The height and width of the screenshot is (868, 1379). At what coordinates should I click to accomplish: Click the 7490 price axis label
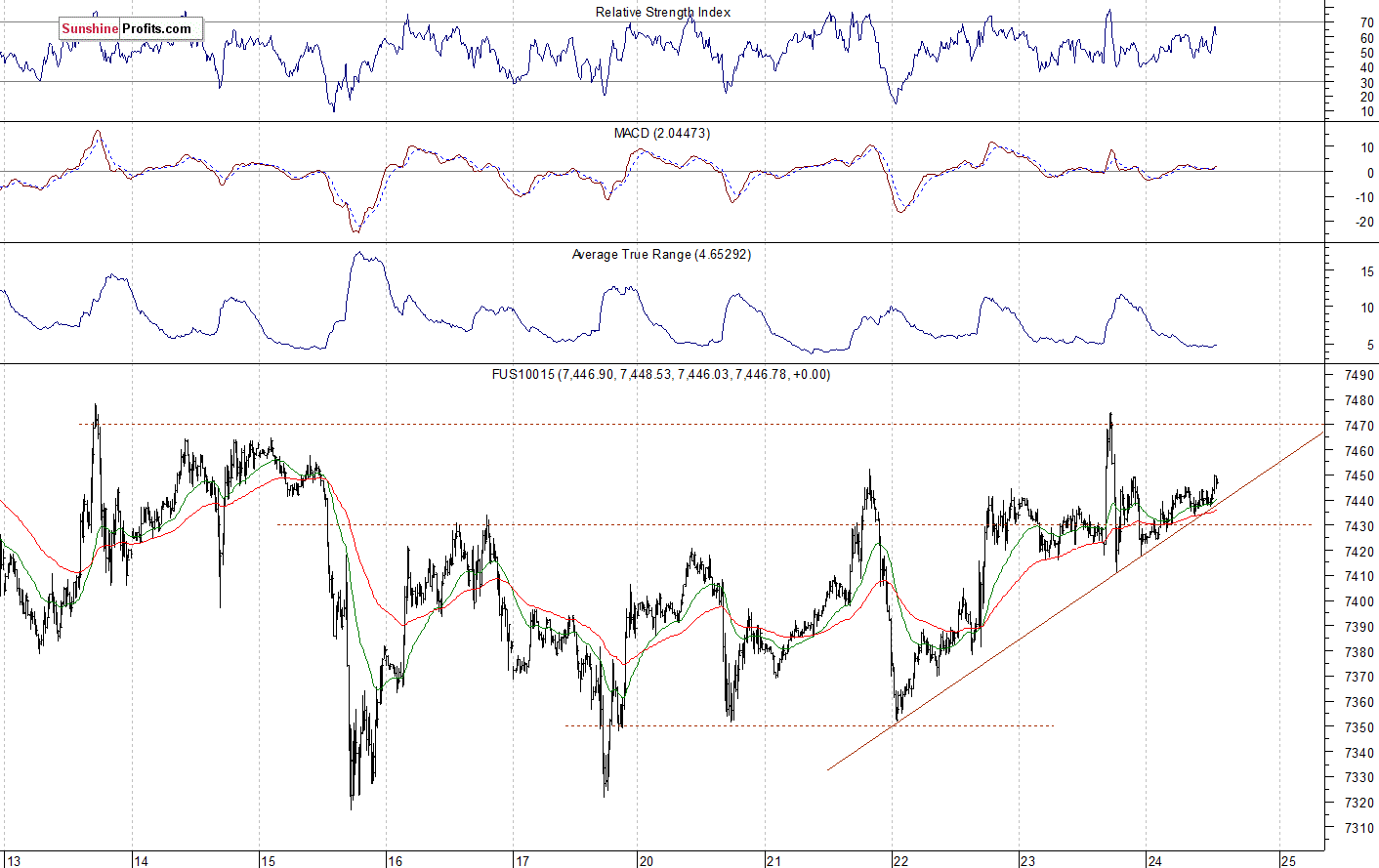point(1359,376)
